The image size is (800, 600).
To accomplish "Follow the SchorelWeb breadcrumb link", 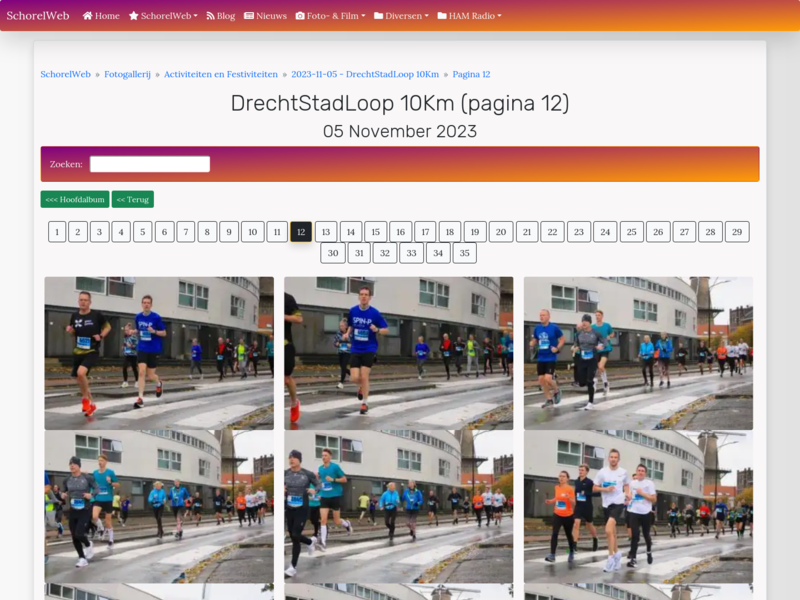I will tap(65, 74).
